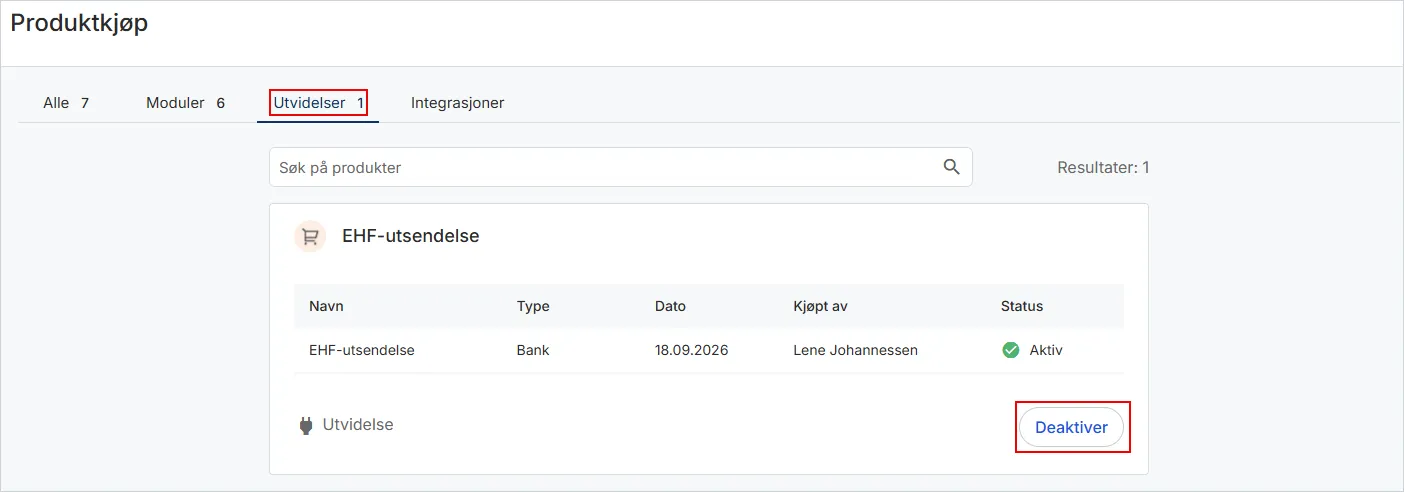Click the date 18.09.2026
The width and height of the screenshot is (1404, 492).
click(691, 351)
